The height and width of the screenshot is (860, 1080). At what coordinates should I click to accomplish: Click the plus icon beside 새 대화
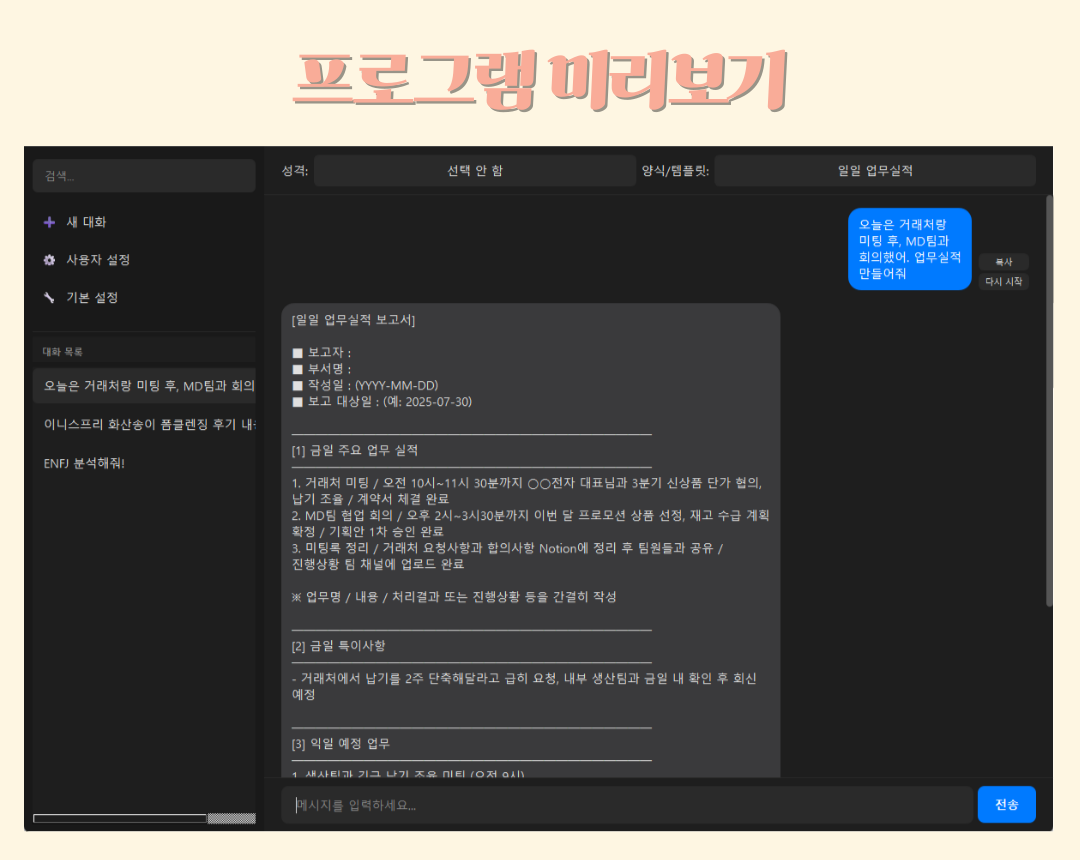[49, 222]
